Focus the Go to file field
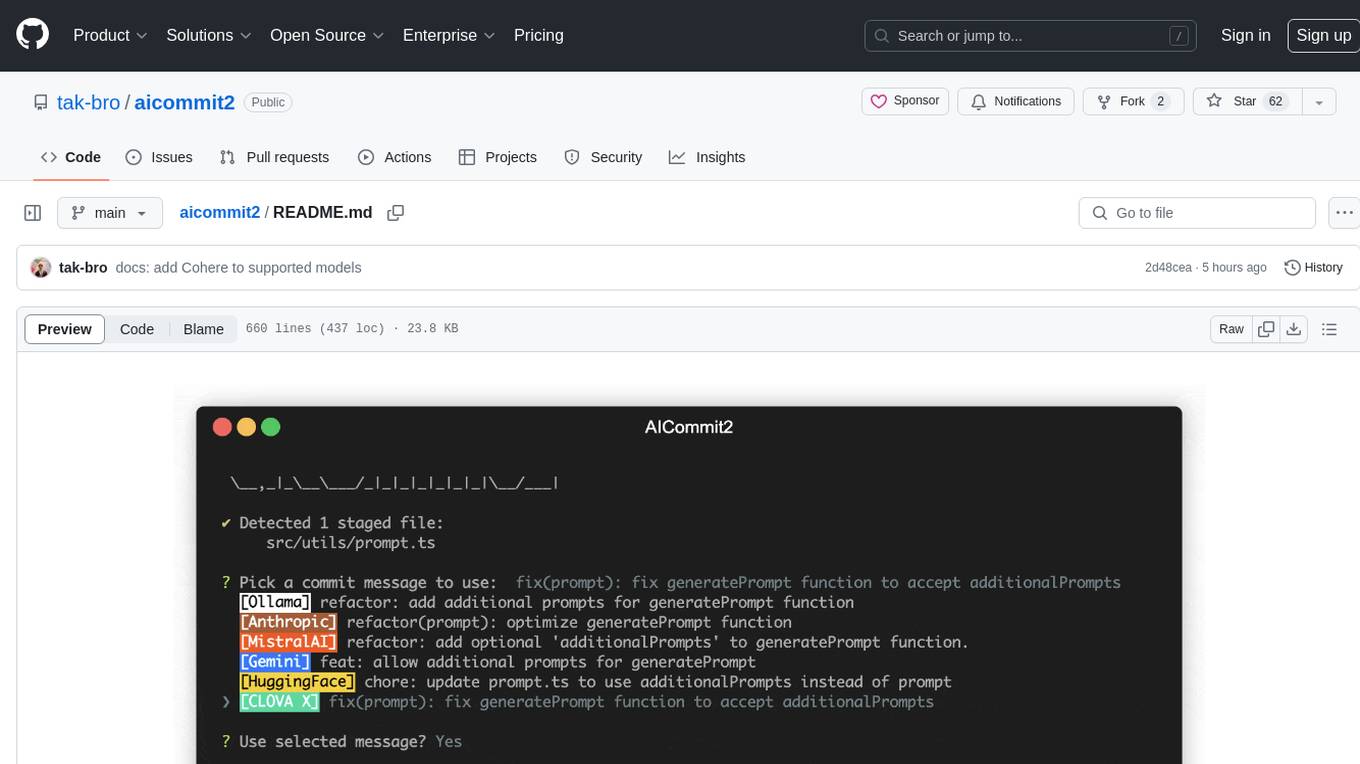The image size is (1360, 764). [x=1197, y=213]
